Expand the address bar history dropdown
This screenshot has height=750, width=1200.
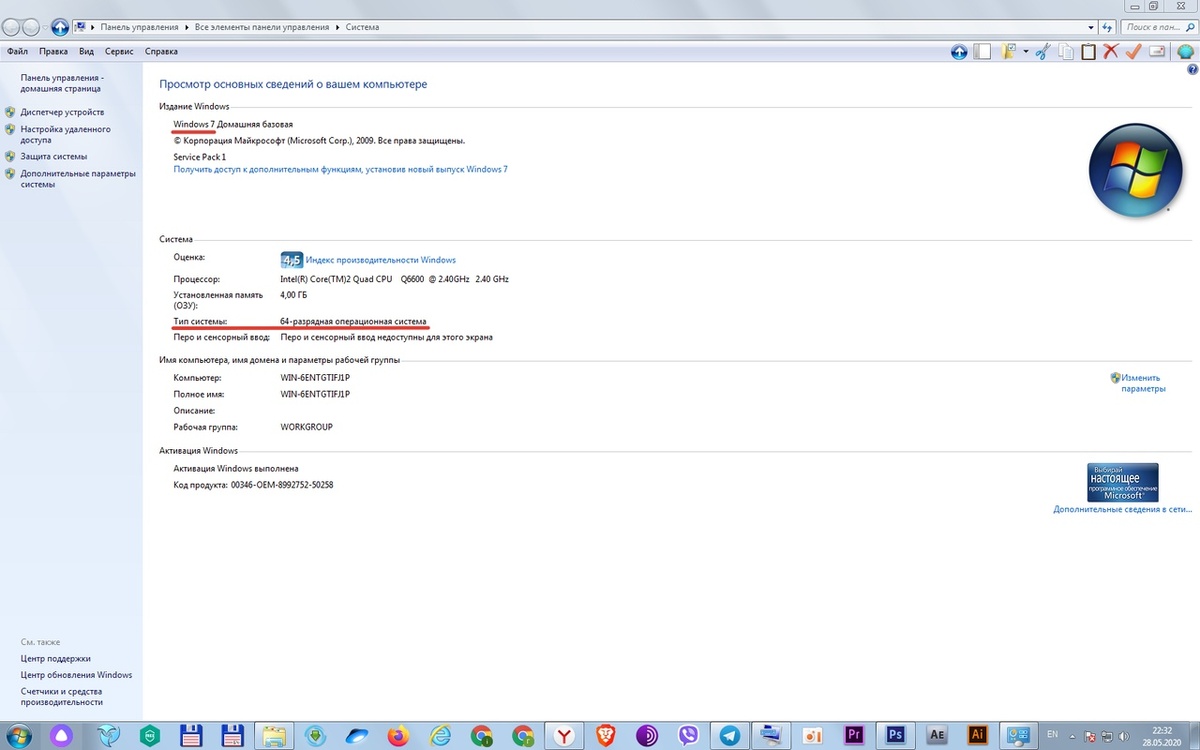[x=1091, y=27]
